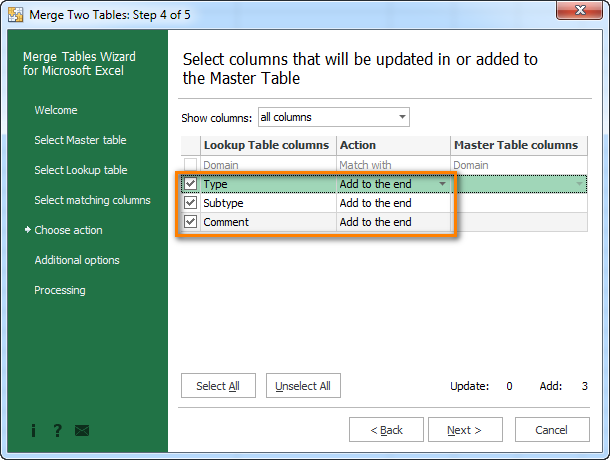Viewport: 610px width, 460px height.
Task: Click the envelope email icon
Action: tap(82, 431)
